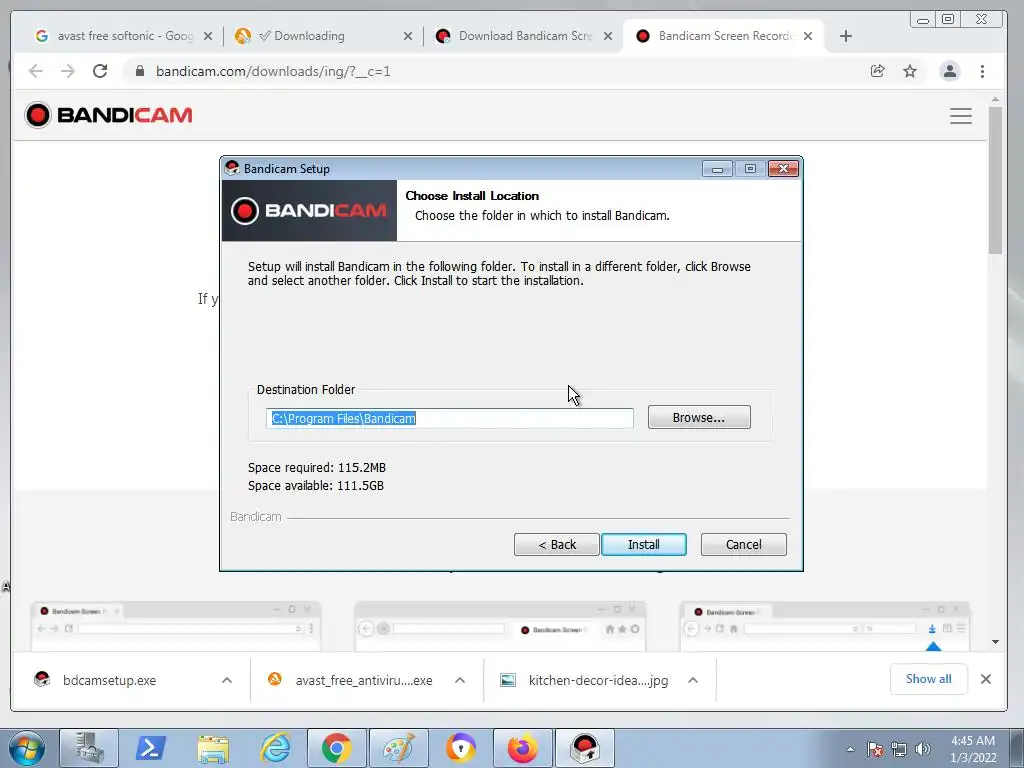Launch Firefox from the taskbar
The height and width of the screenshot is (768, 1024).
(x=522, y=748)
